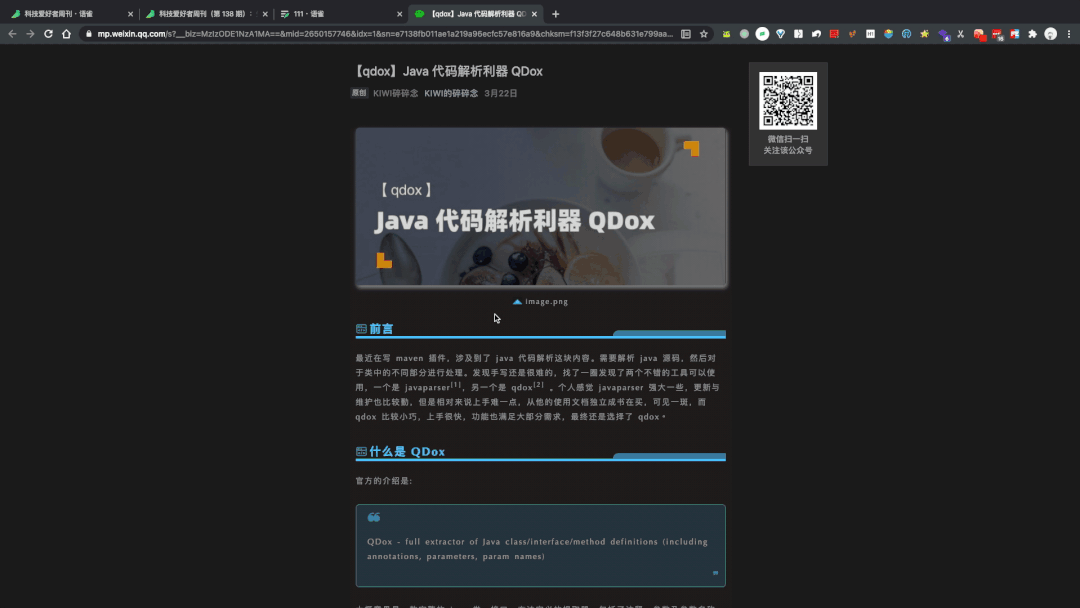Bookmark this page with star icon
Image resolution: width=1080 pixels, height=608 pixels.
tap(704, 34)
